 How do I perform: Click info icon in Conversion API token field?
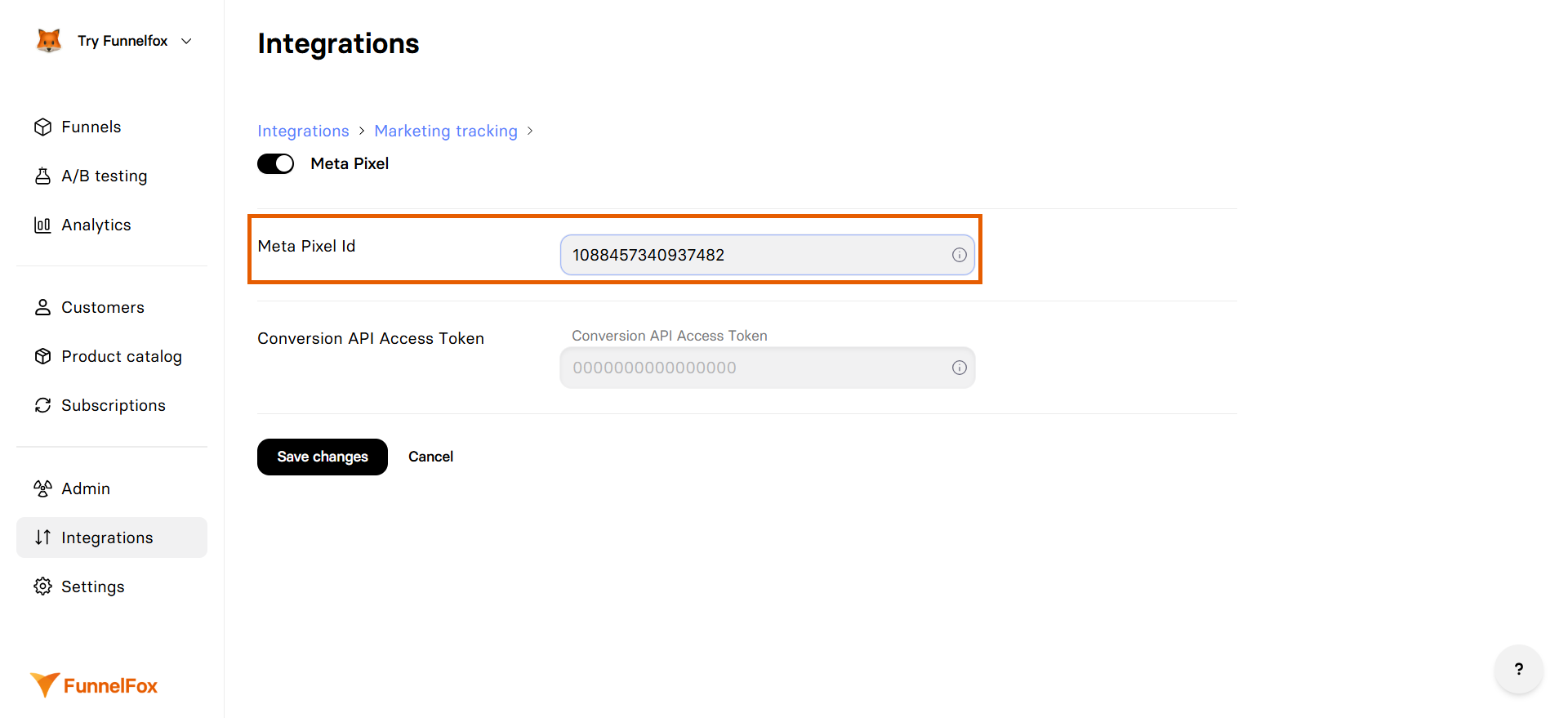pyautogui.click(x=959, y=368)
